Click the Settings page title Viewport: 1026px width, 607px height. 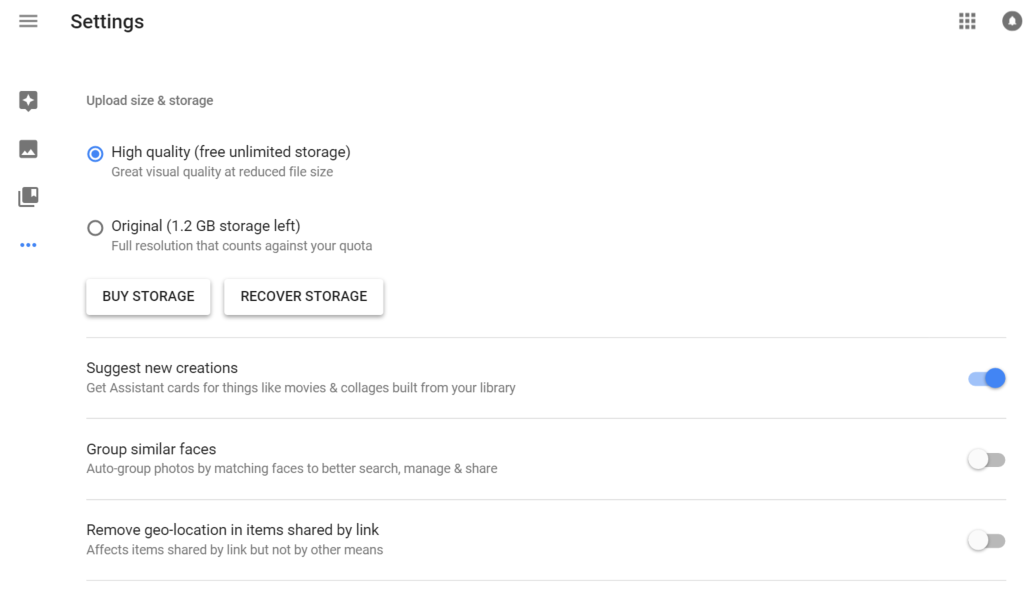(x=107, y=21)
